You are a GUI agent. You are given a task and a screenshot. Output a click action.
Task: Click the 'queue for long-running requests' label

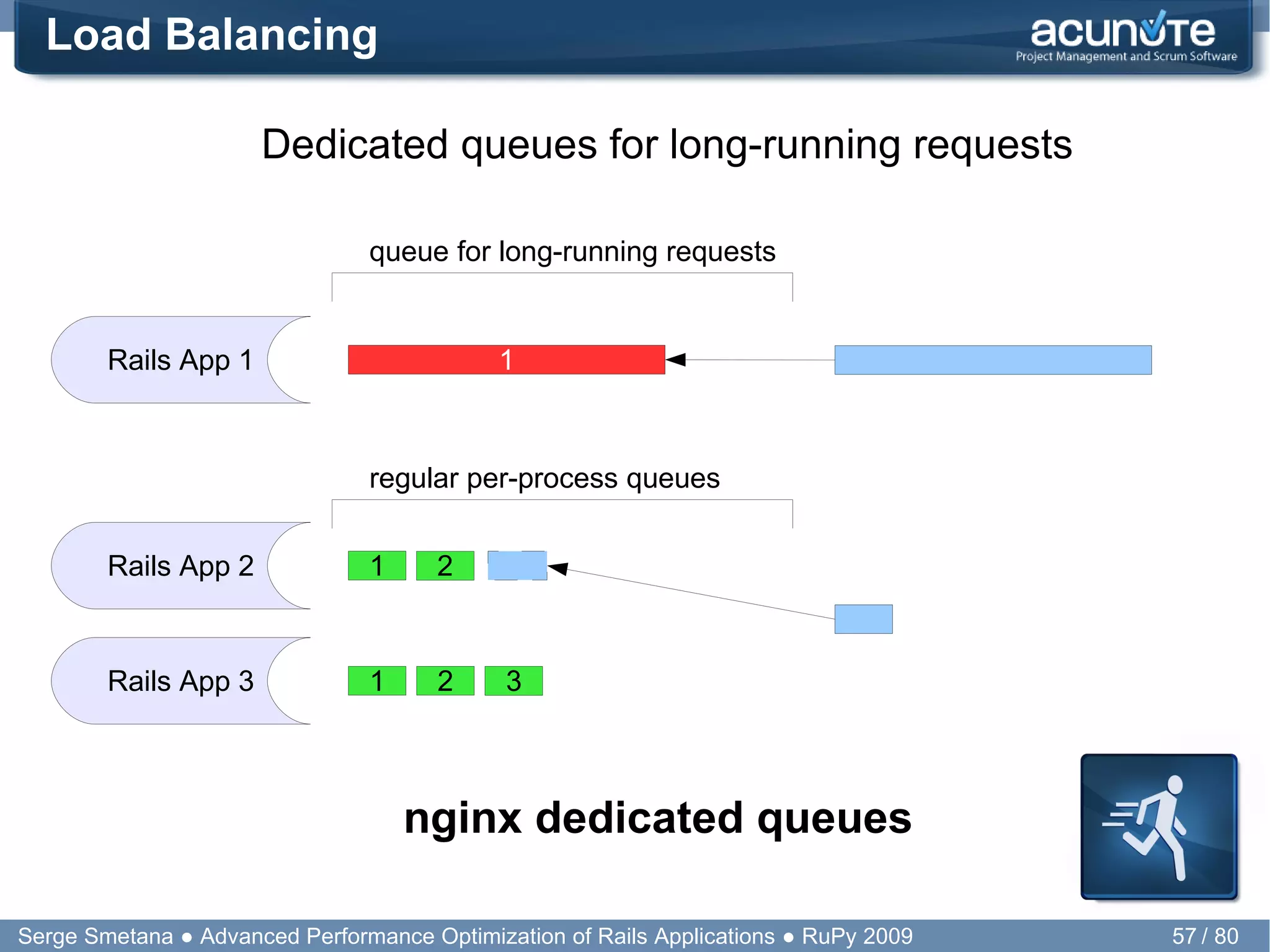point(572,252)
